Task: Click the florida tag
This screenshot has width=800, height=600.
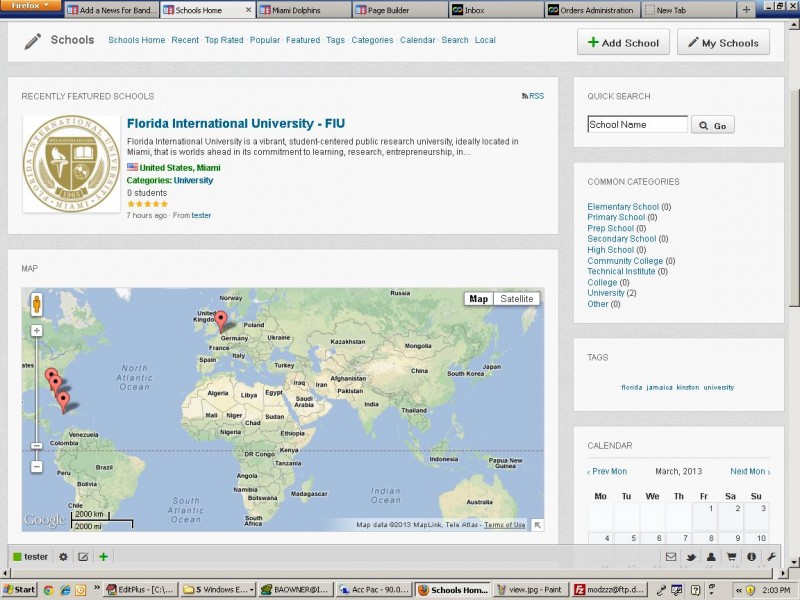Action: point(632,387)
